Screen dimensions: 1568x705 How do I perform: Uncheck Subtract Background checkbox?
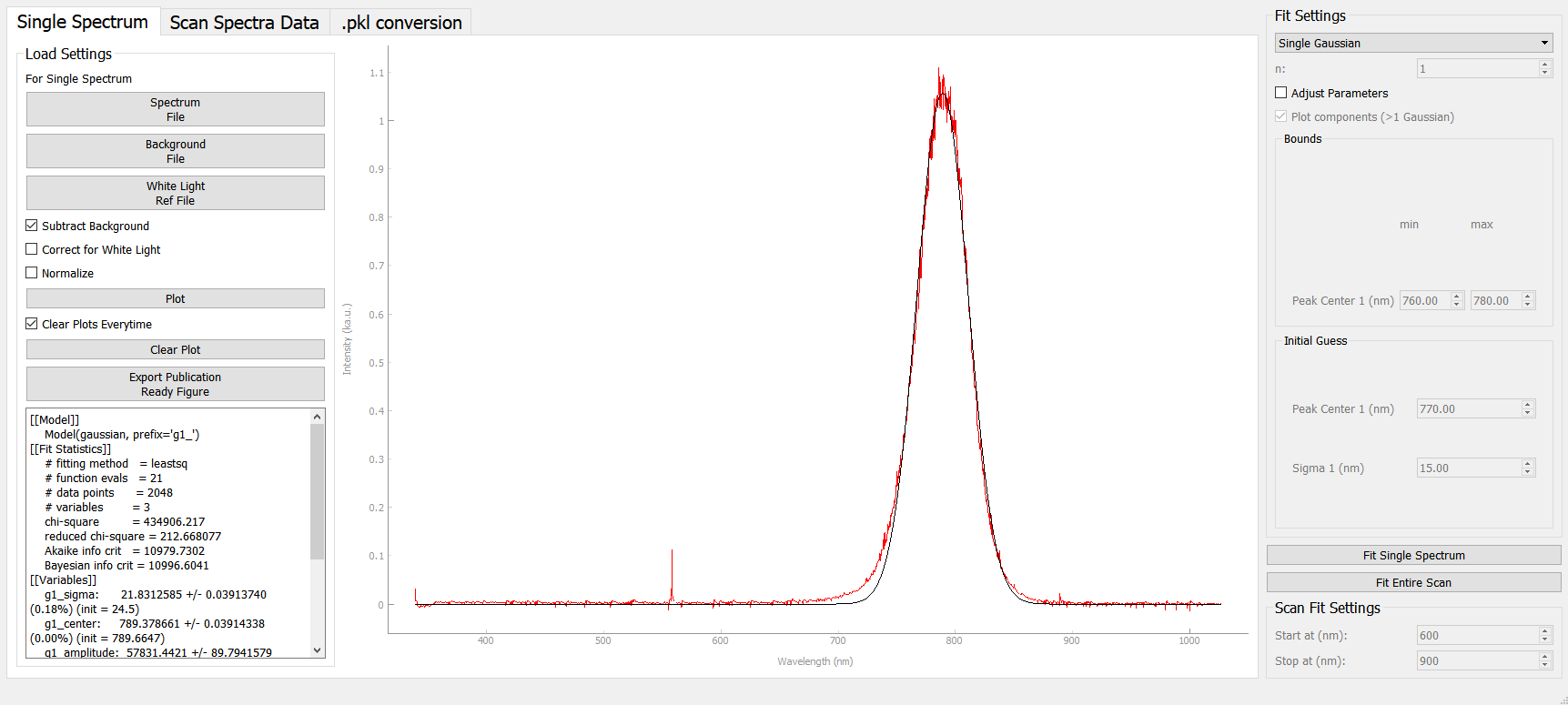(32, 226)
